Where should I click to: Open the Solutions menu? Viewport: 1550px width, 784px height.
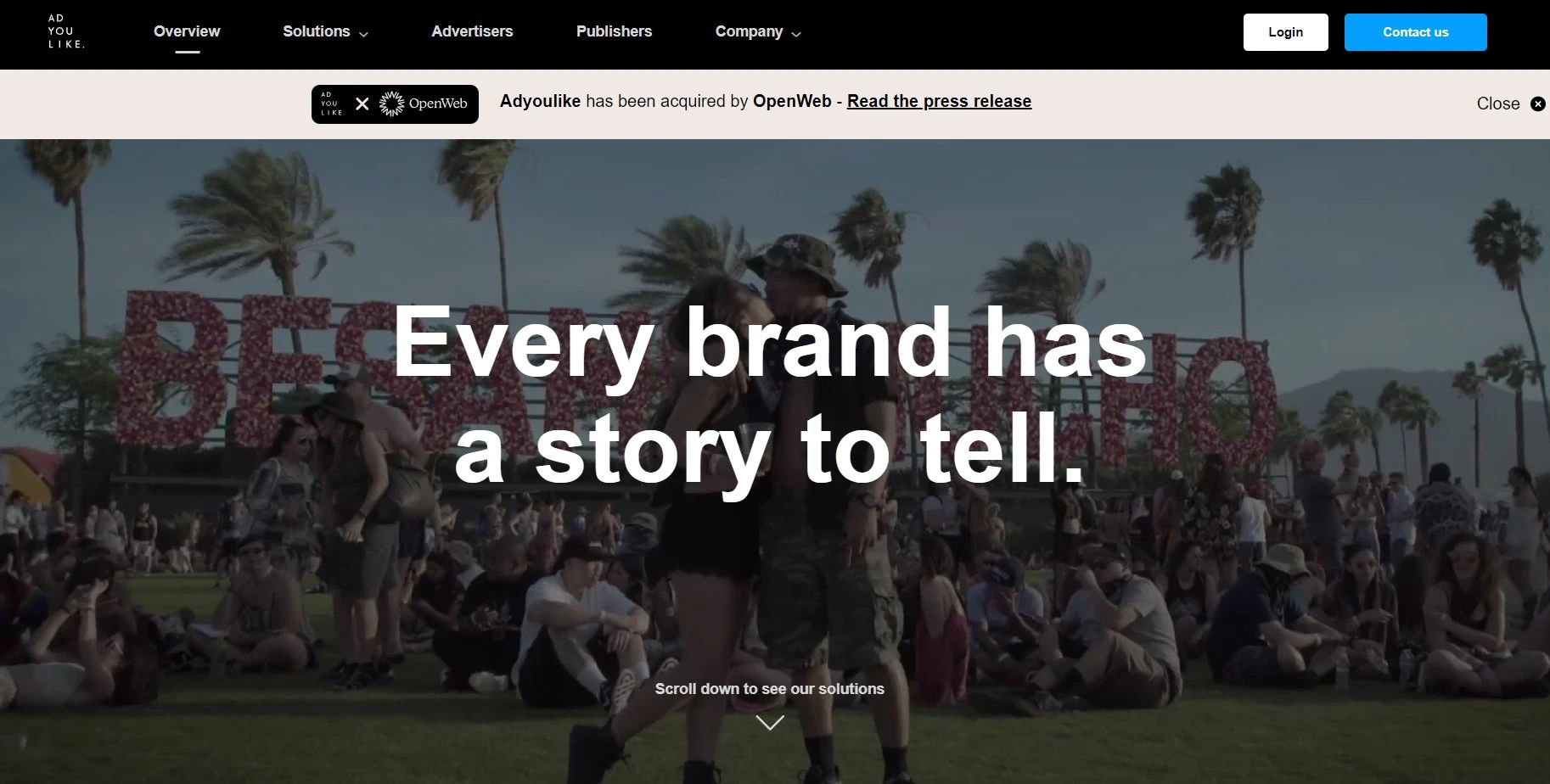coord(325,31)
